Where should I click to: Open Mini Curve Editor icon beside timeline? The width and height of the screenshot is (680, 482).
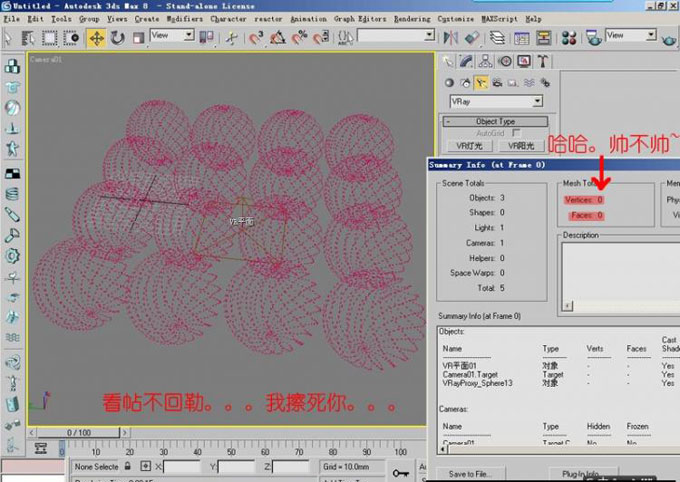(41, 448)
